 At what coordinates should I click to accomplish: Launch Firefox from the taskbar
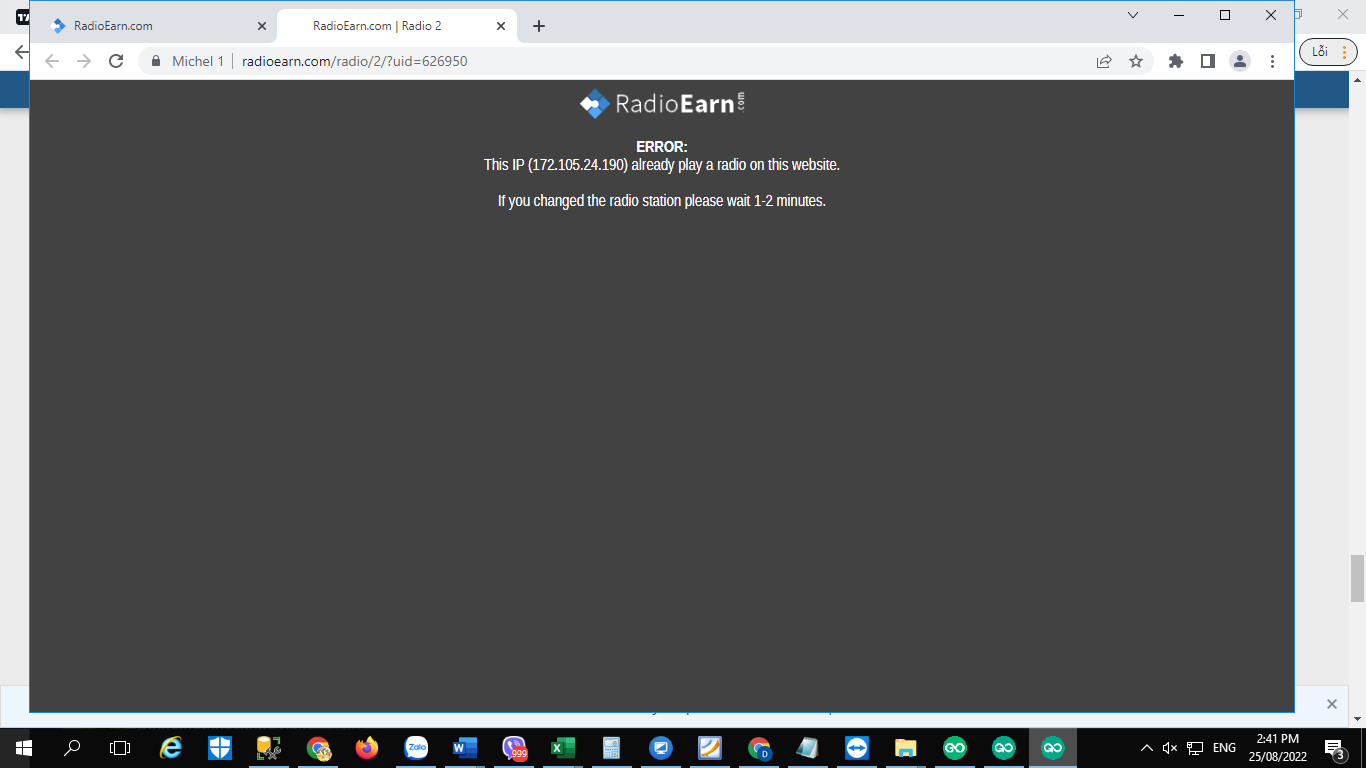[367, 748]
